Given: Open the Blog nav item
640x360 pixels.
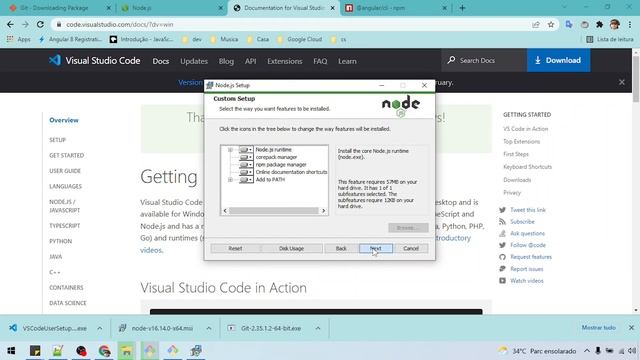Looking at the screenshot, I should pos(226,61).
